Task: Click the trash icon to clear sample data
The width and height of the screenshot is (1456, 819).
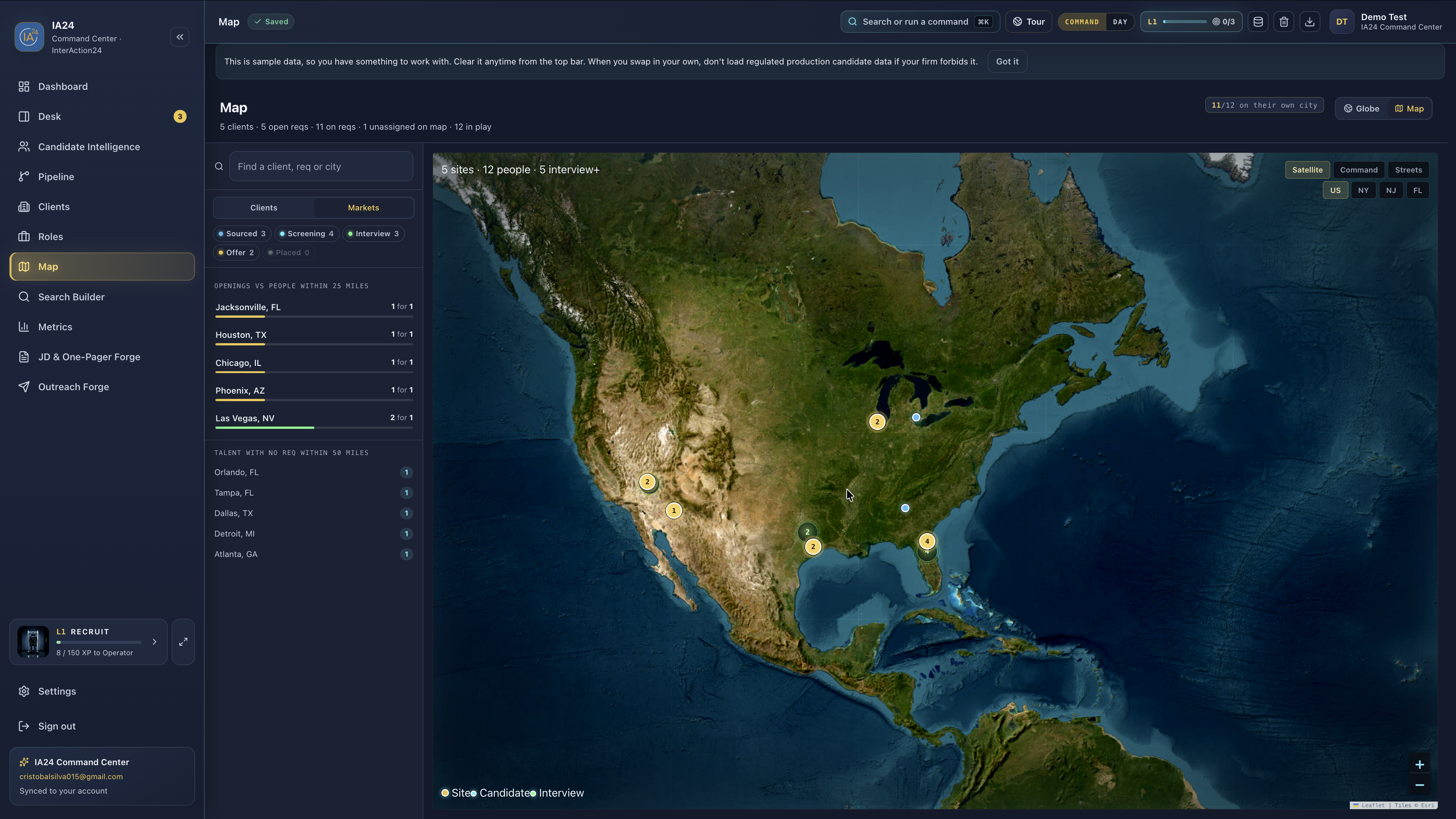Action: point(1284,22)
